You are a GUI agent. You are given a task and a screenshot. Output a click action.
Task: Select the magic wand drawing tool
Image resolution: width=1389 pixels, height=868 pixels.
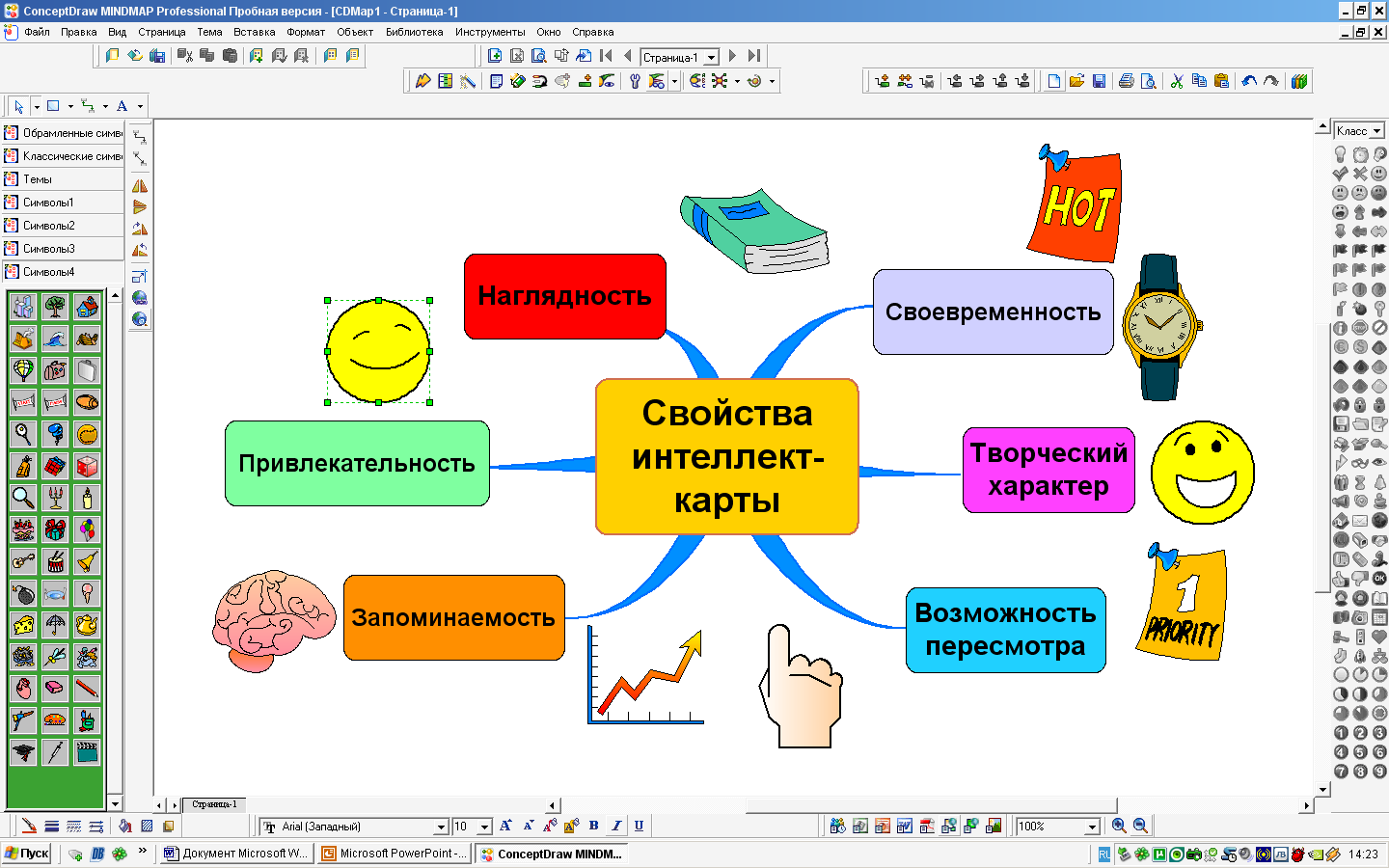pyautogui.click(x=468, y=81)
